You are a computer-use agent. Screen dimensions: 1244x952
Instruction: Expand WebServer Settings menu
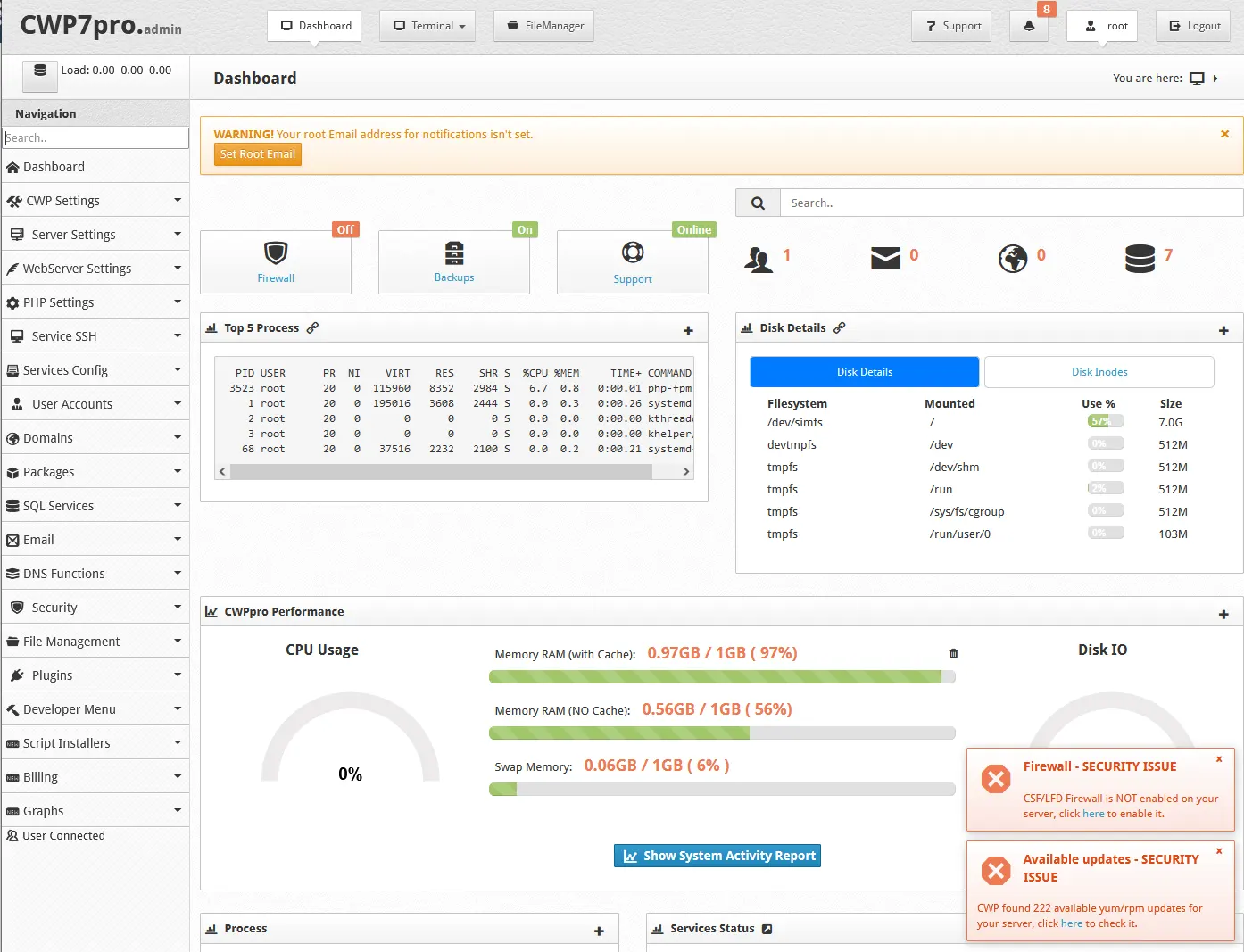coord(95,269)
